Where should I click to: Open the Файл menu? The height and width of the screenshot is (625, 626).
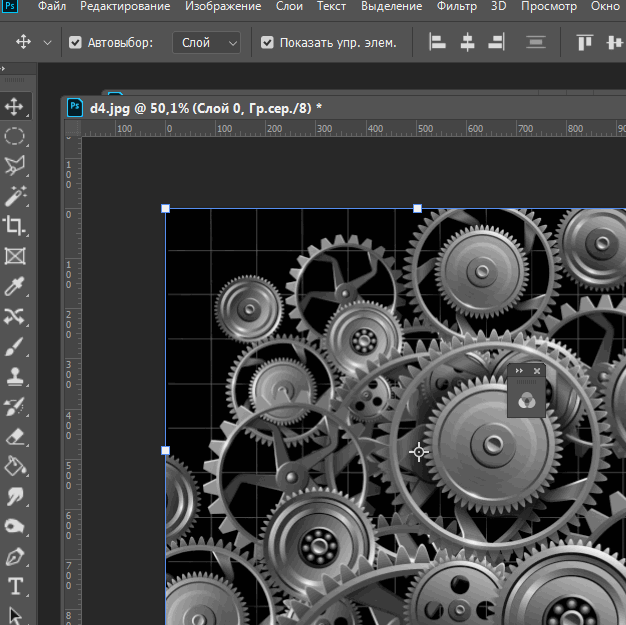52,6
